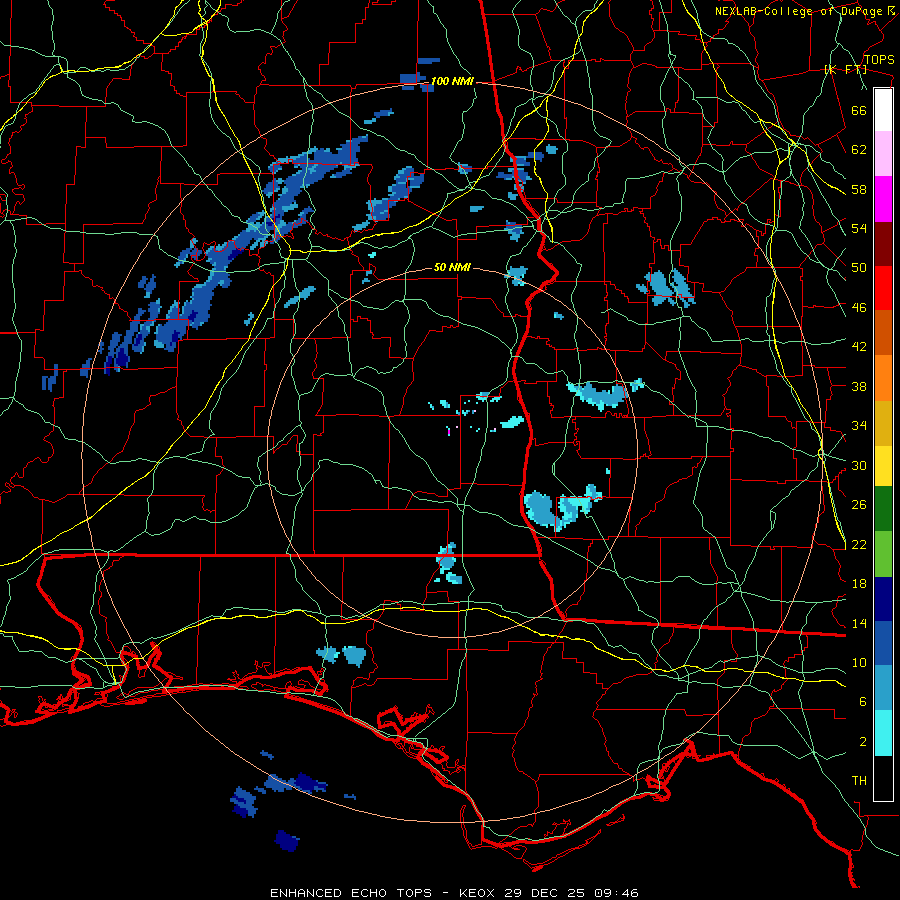This screenshot has height=900, width=900.
Task: Select the 22 legend value
Action: pos(859,545)
